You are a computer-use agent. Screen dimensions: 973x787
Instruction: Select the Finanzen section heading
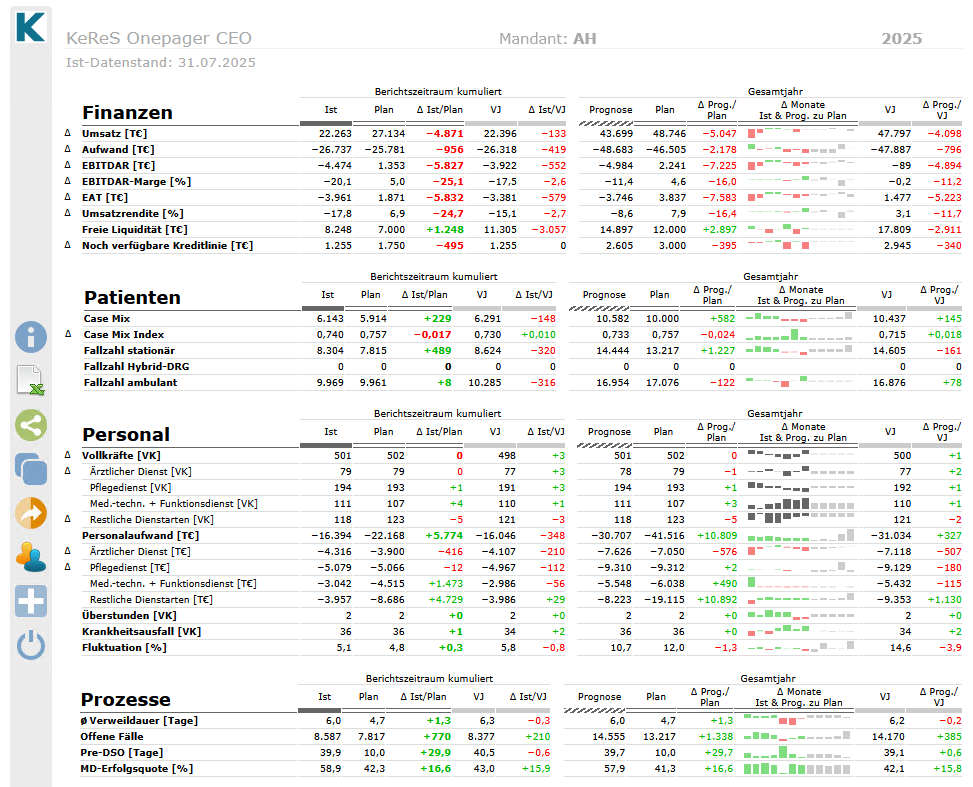click(x=127, y=112)
